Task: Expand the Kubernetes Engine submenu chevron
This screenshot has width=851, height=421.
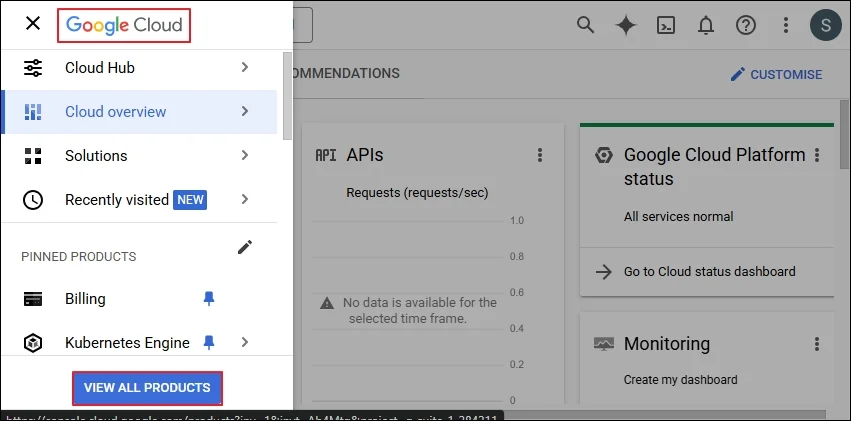Action: (x=245, y=342)
